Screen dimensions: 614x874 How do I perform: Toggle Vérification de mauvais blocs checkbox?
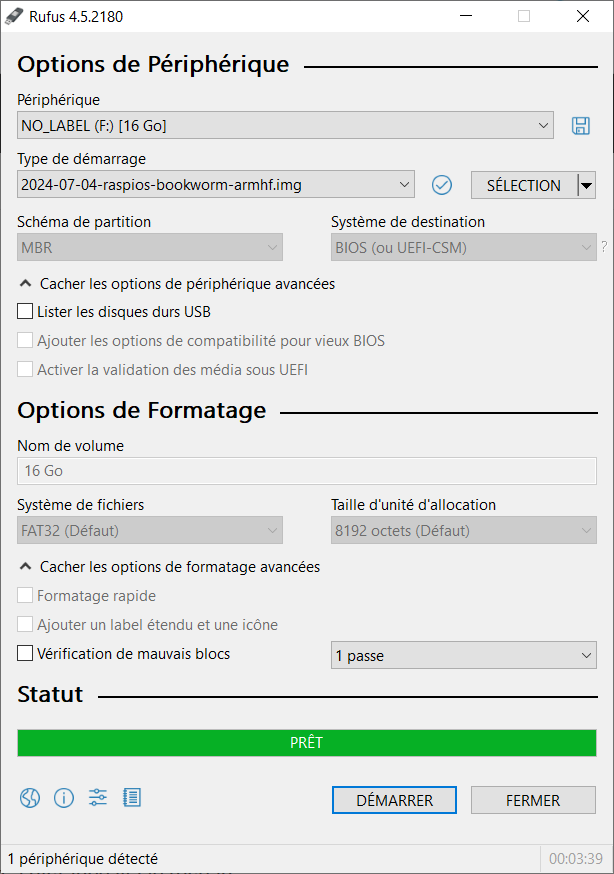coord(25,653)
